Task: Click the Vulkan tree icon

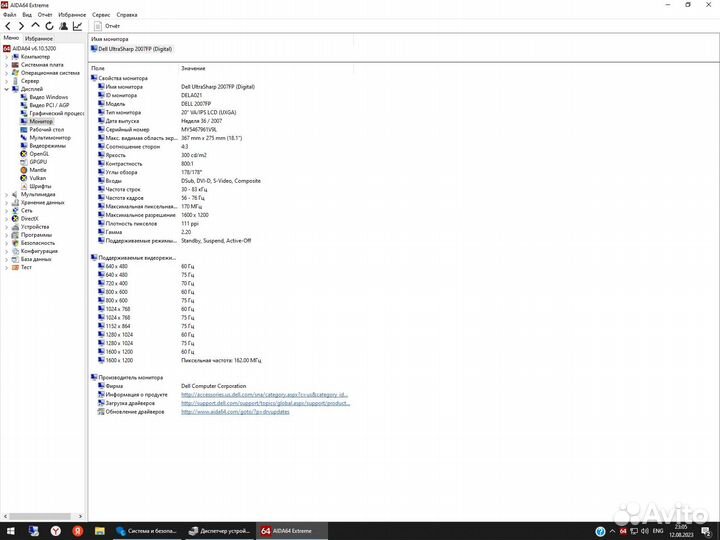Action: (x=24, y=178)
